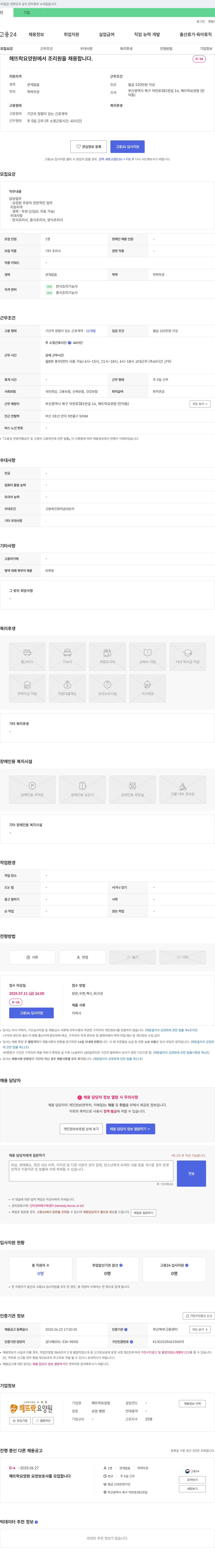The height and width of the screenshot is (1568, 215).
Task: Click the 자녀 학자금 지원 benefit icon
Action: coord(188,657)
